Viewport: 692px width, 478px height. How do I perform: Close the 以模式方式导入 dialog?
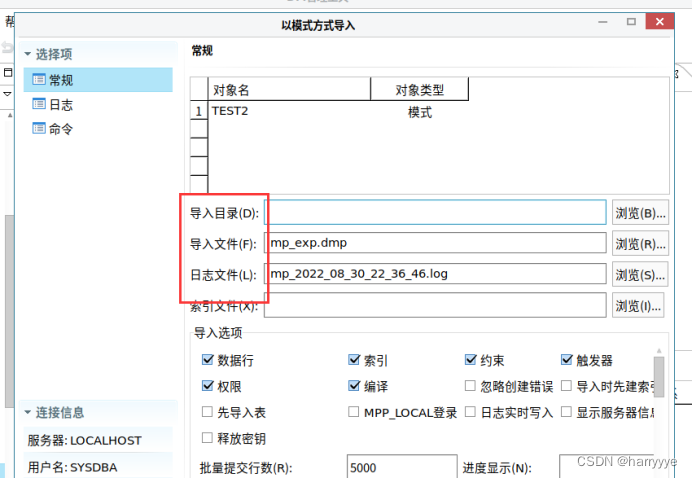click(659, 22)
